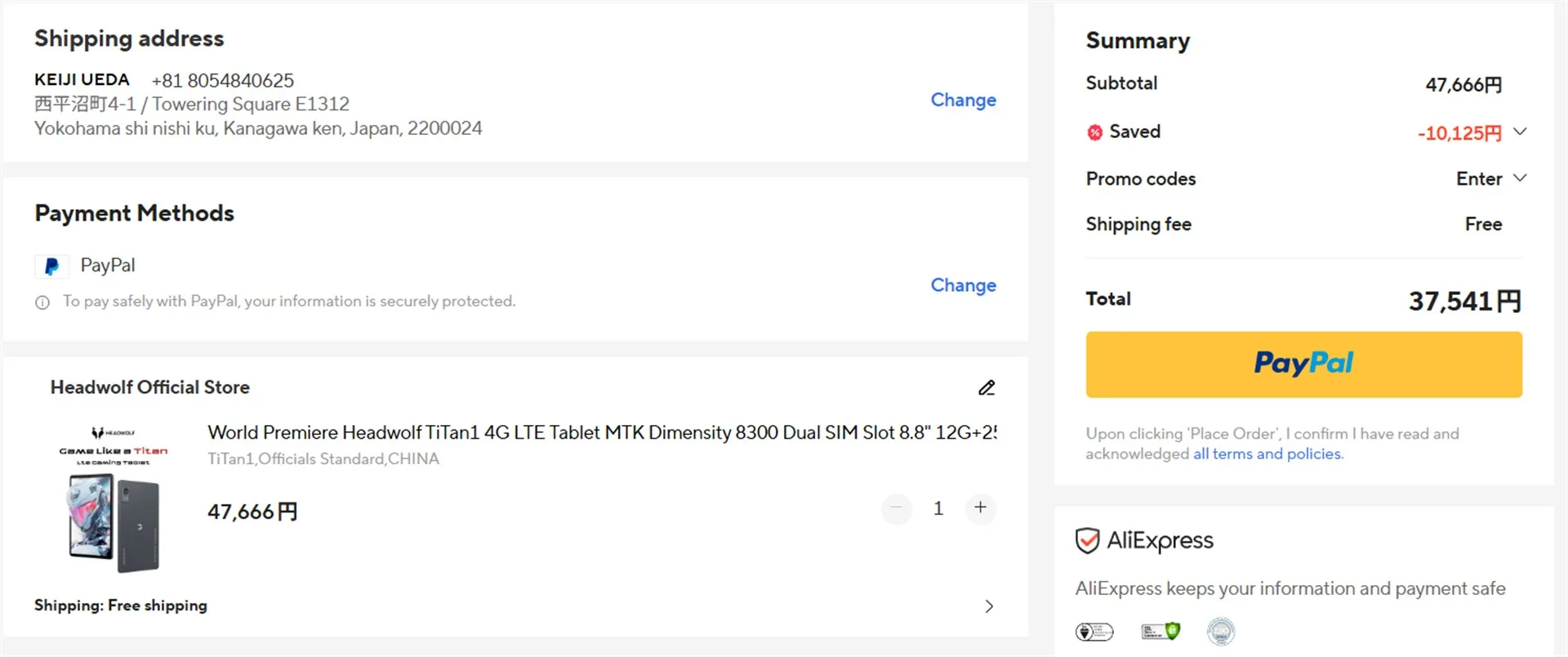The height and width of the screenshot is (657, 1568).
Task: Click the round seal certification badge
Action: click(x=1221, y=631)
